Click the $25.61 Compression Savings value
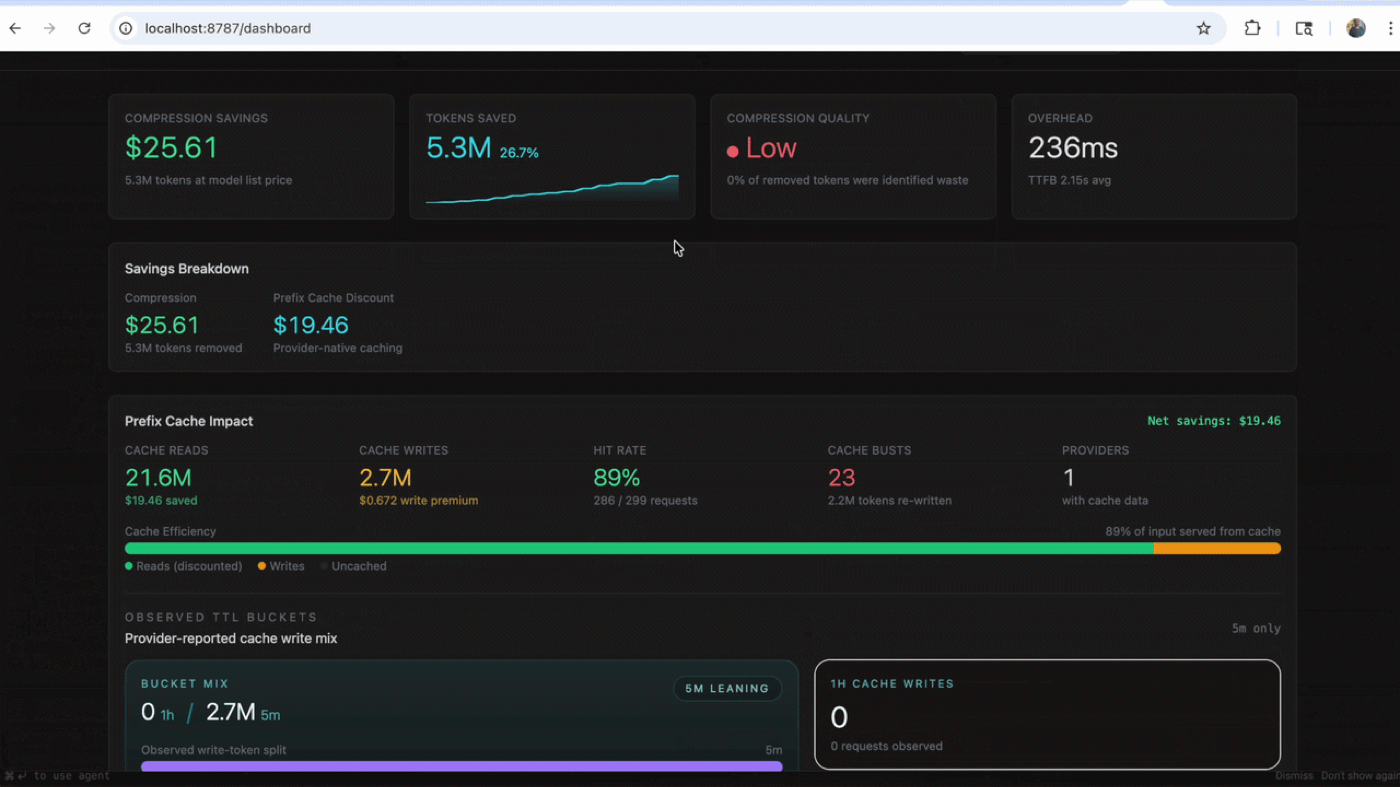 [171, 148]
